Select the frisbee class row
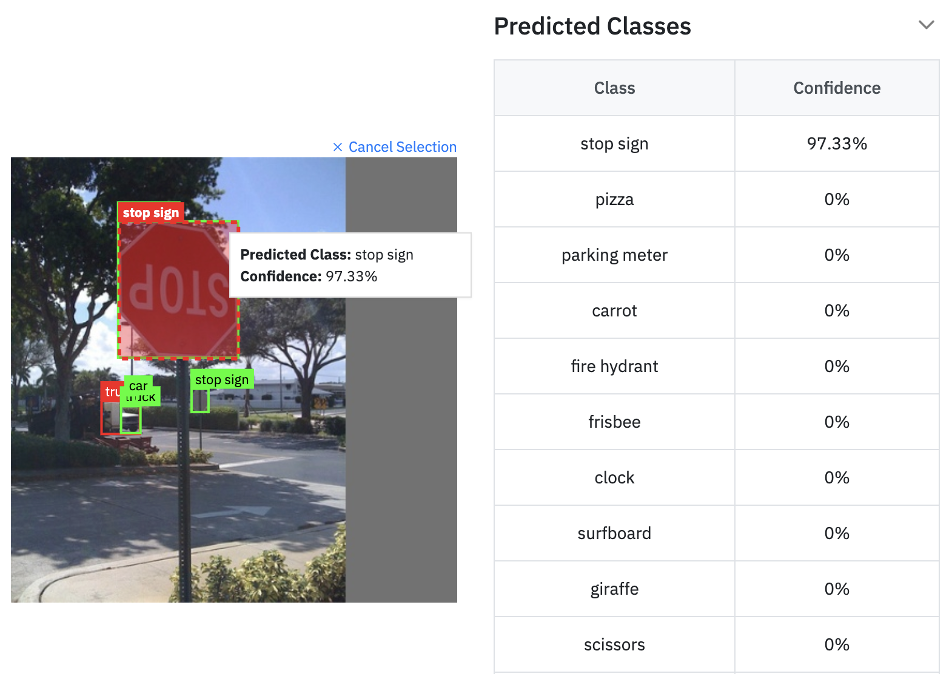 (x=614, y=422)
